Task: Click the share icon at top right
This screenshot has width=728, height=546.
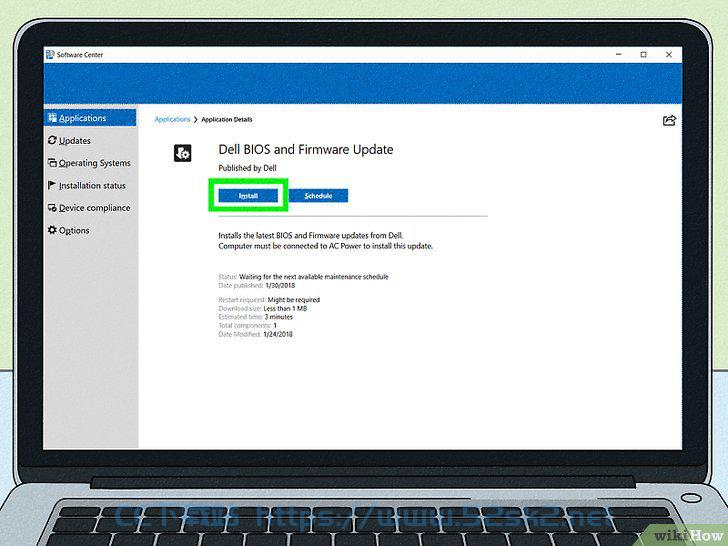Action: pos(669,121)
